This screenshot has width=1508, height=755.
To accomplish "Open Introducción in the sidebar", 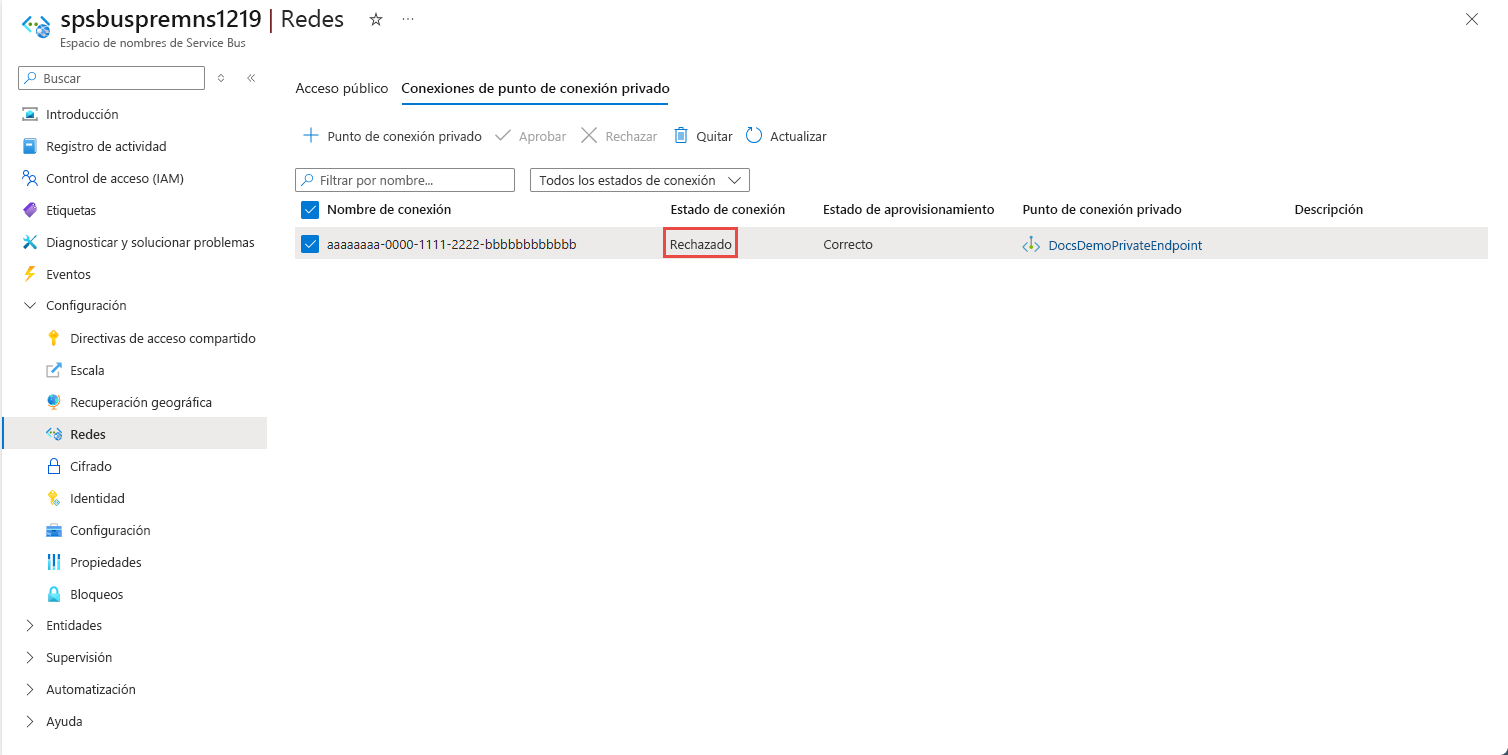I will [82, 114].
